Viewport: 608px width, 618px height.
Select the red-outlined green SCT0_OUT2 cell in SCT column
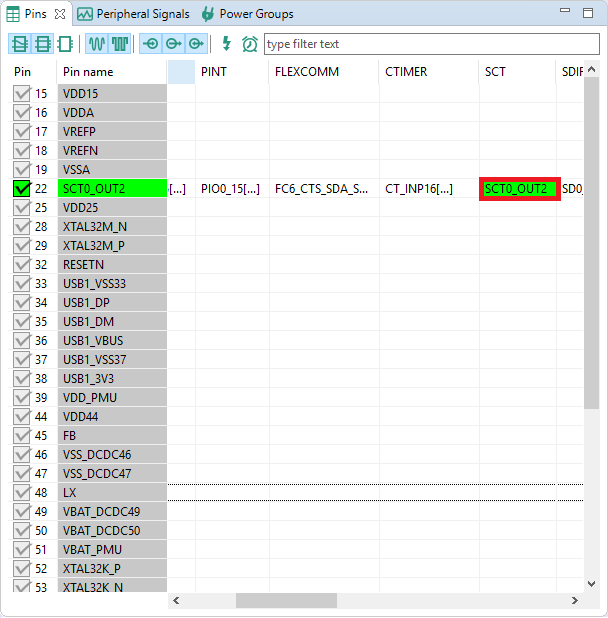pyautogui.click(x=518, y=189)
